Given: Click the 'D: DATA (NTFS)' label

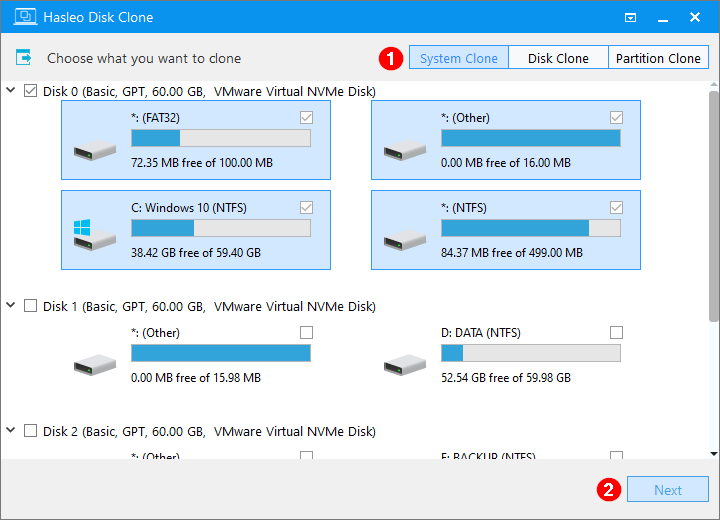Looking at the screenshot, I should 481,333.
